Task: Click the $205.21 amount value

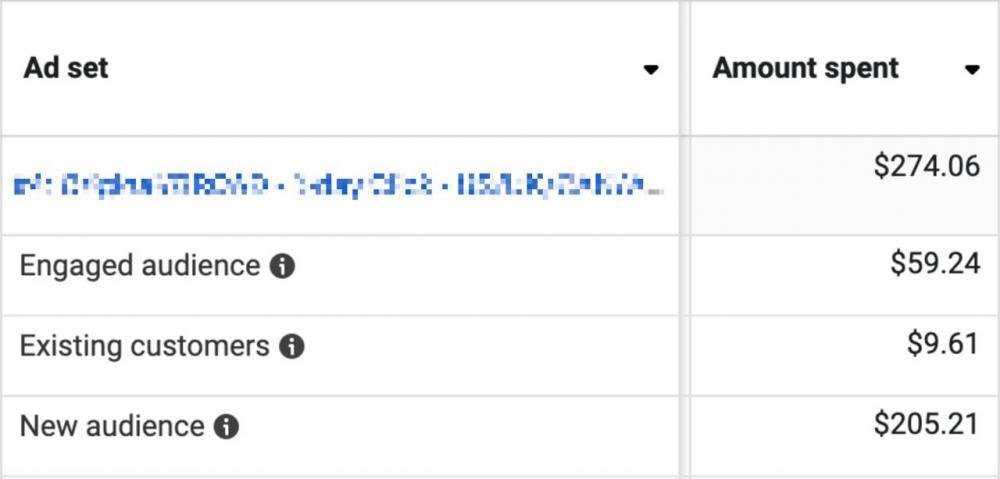Action: 926,424
